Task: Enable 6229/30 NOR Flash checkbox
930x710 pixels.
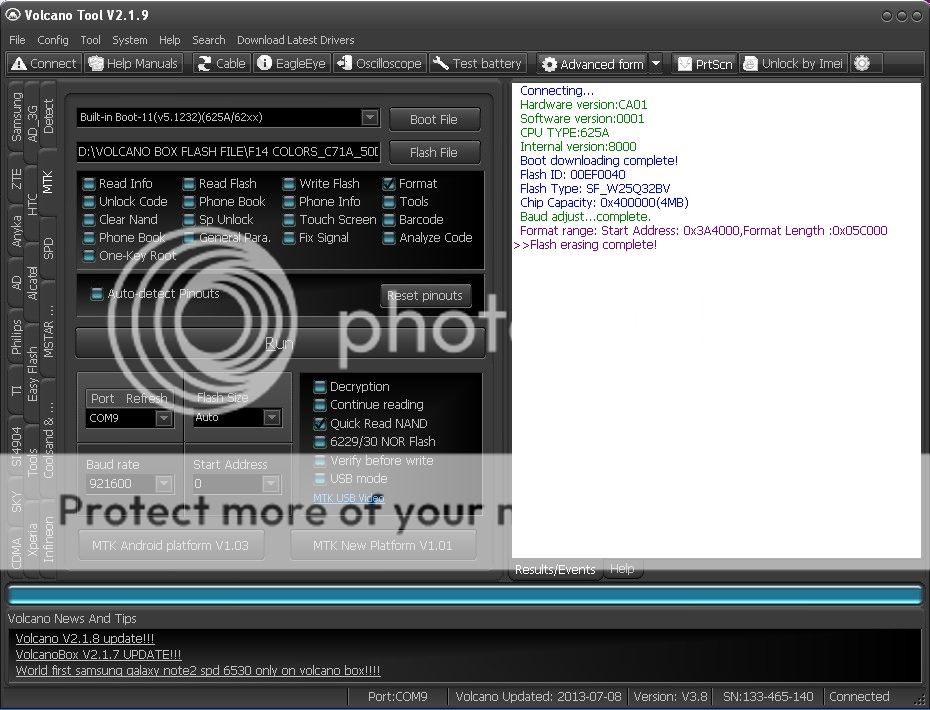Action: pyautogui.click(x=320, y=442)
